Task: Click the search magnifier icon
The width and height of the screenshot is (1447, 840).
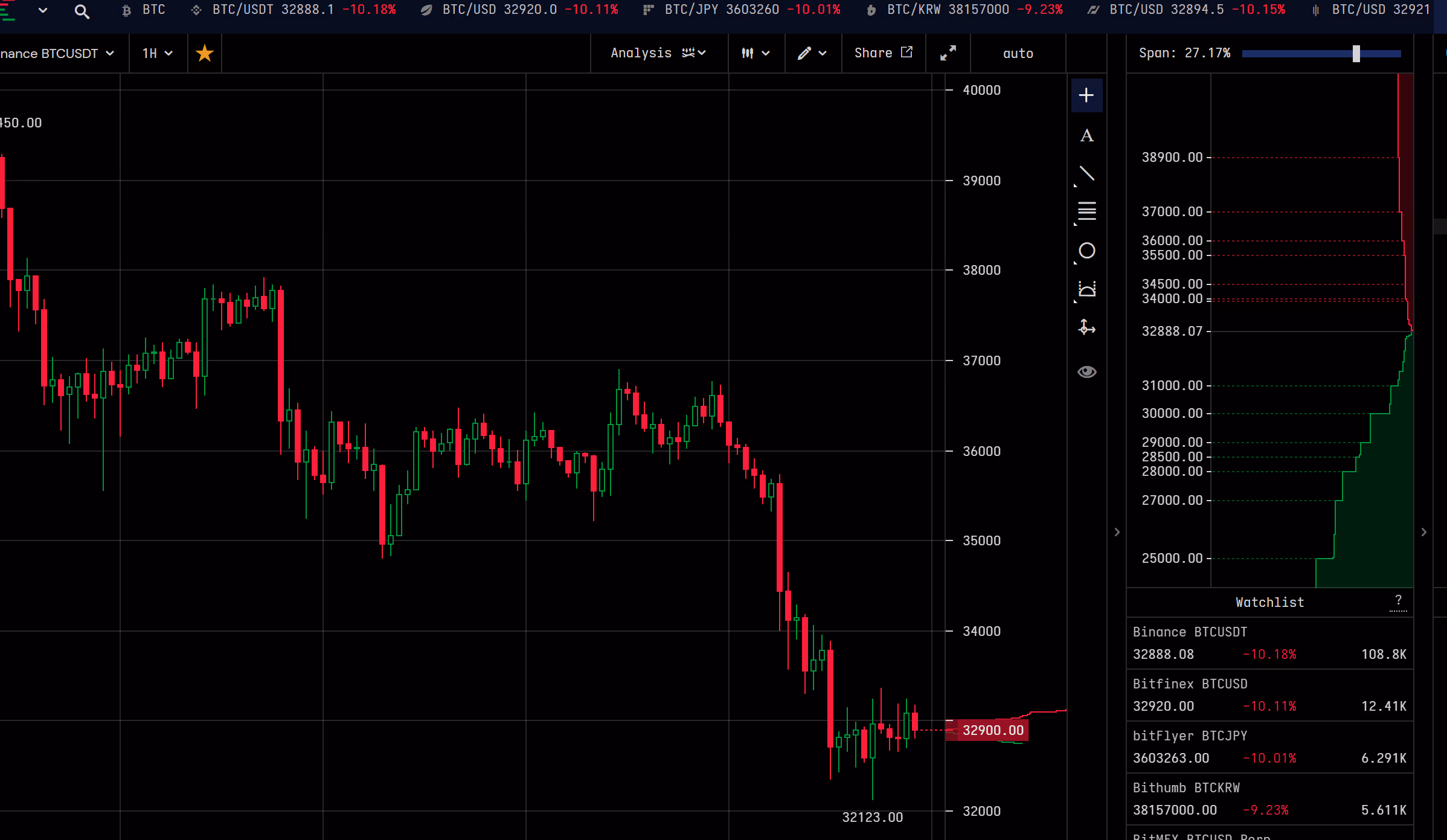Action: 82,11
